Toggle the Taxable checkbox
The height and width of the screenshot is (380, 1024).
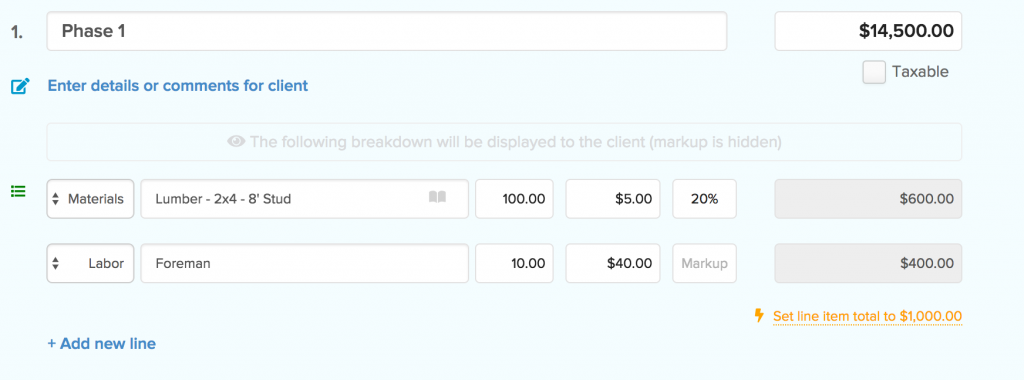click(x=874, y=72)
